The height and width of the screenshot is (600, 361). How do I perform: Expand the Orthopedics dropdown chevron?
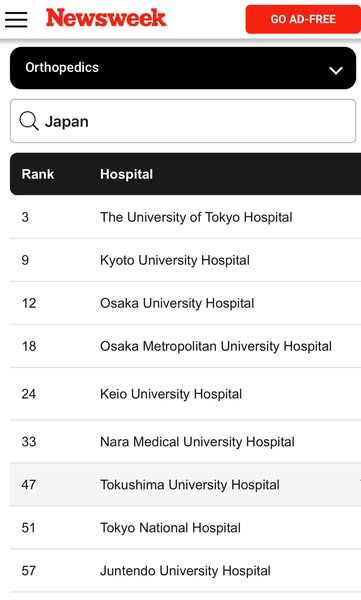(336, 70)
